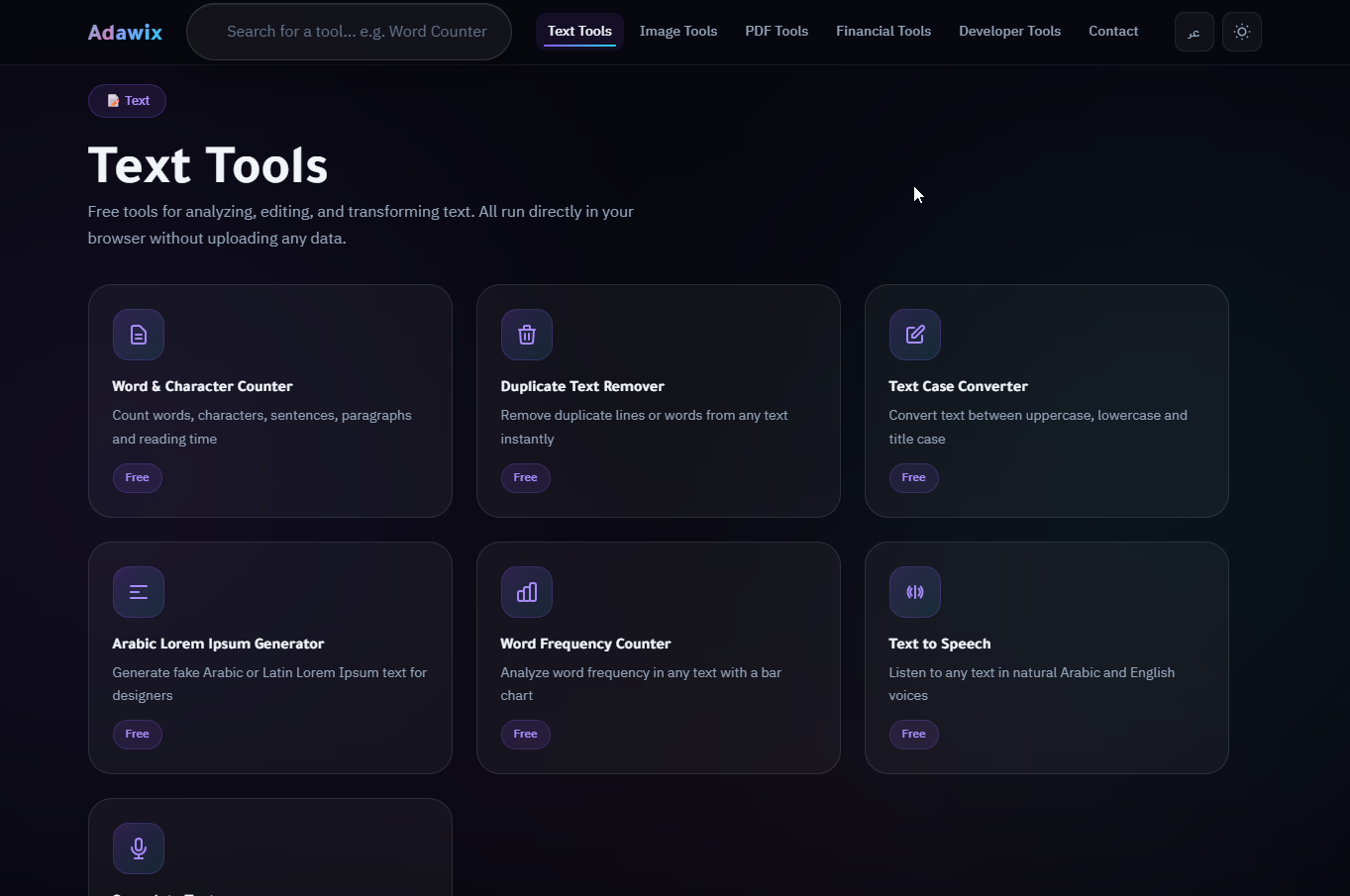
Task: Open the Financial Tools nav item
Action: coord(883,31)
